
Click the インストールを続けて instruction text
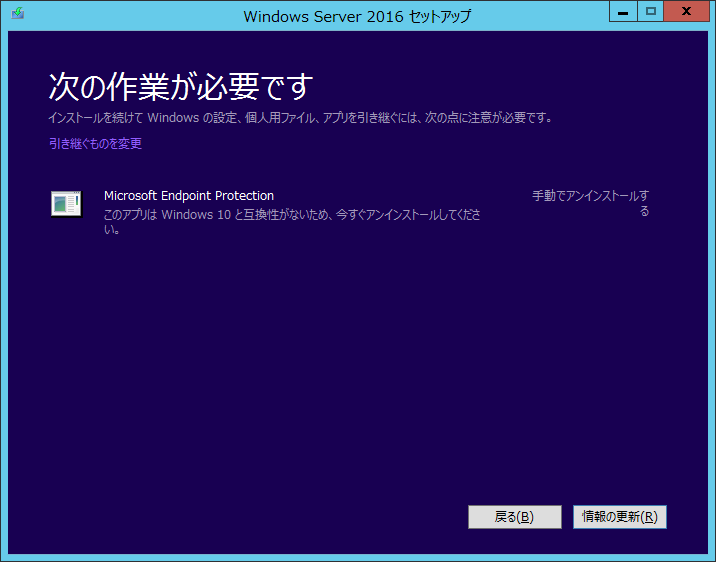[300, 118]
